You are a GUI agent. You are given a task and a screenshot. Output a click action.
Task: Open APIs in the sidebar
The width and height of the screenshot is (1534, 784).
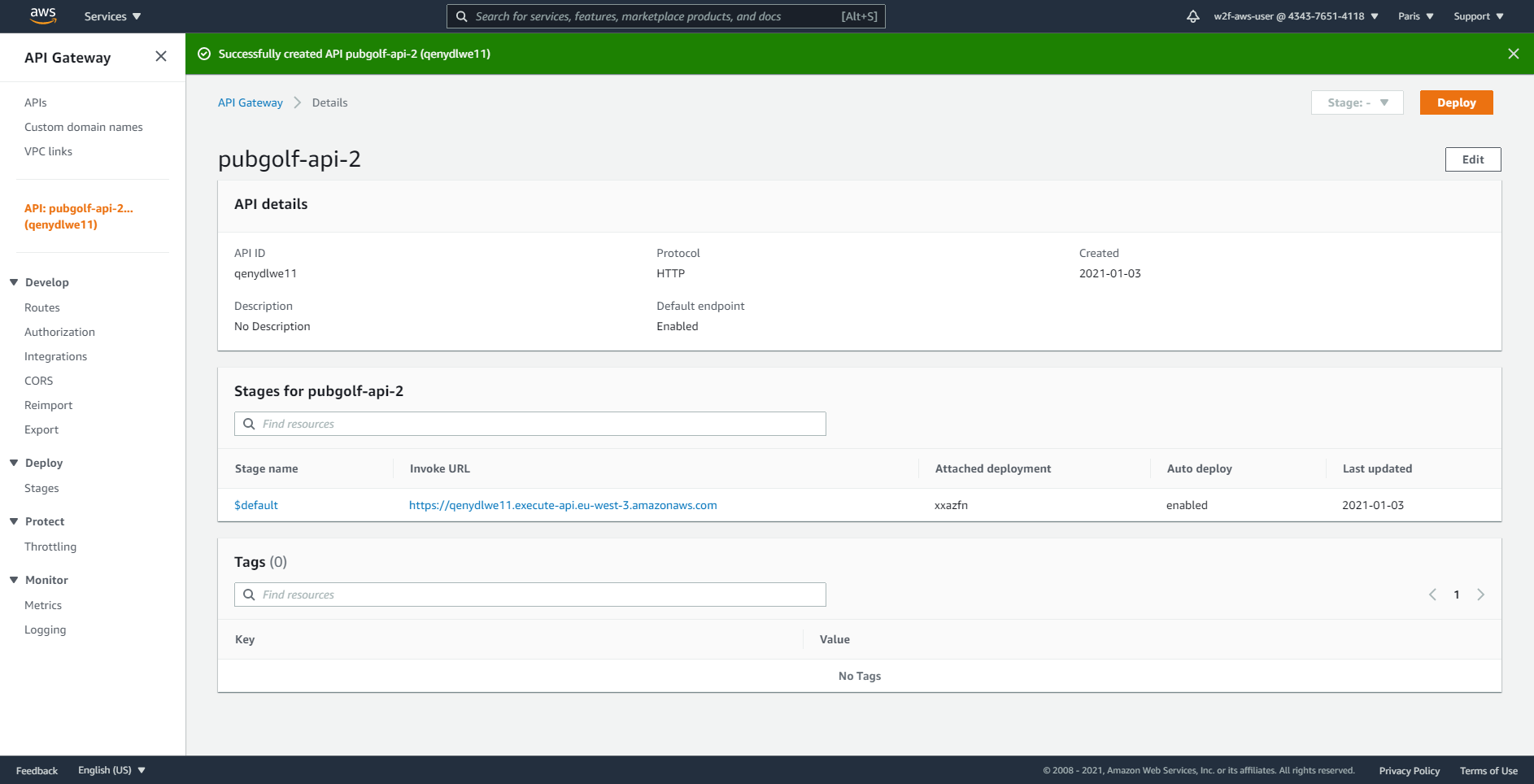click(x=36, y=102)
